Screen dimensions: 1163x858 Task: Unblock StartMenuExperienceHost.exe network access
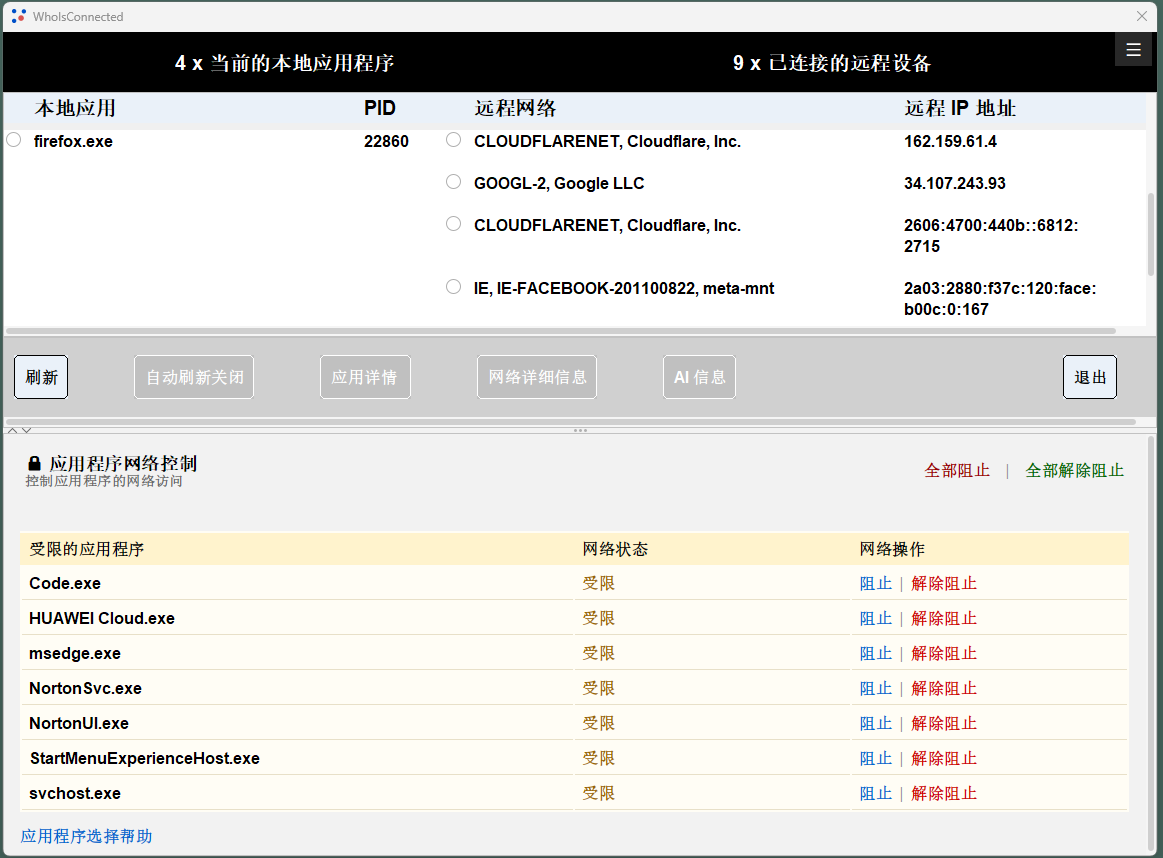(x=943, y=758)
